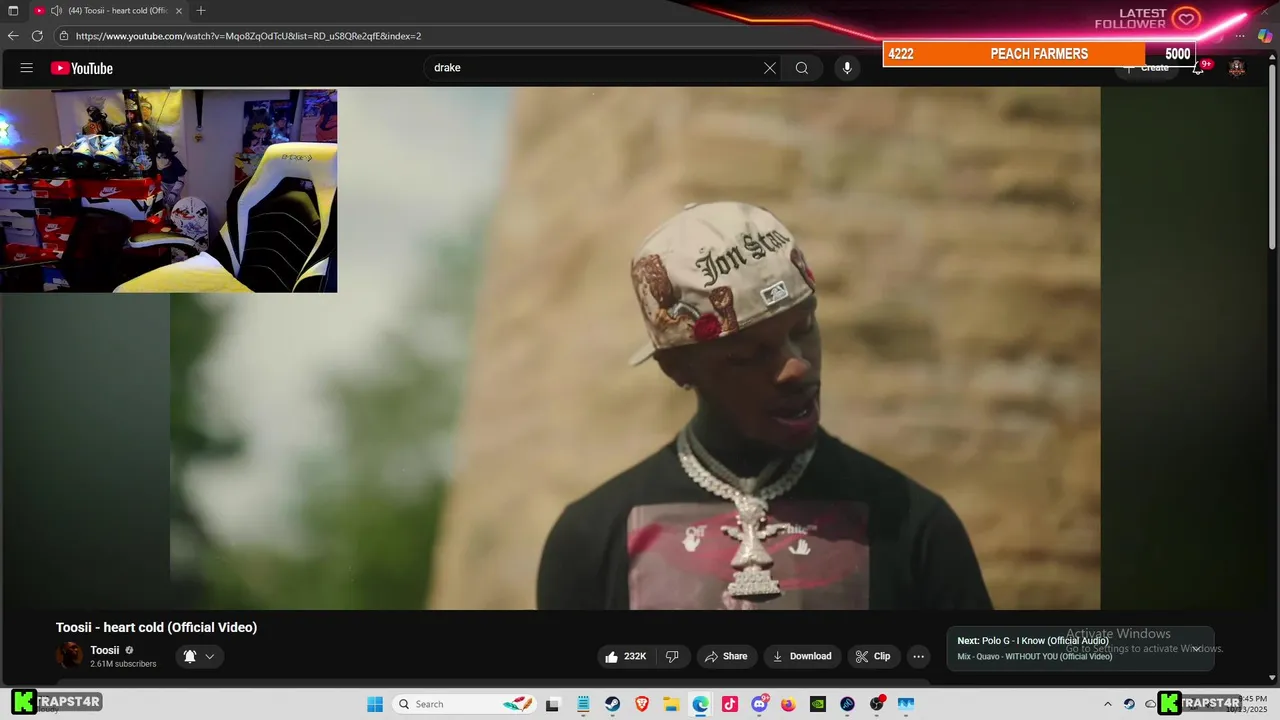The height and width of the screenshot is (720, 1280).
Task: Open TikTok from the taskbar
Action: point(730,704)
